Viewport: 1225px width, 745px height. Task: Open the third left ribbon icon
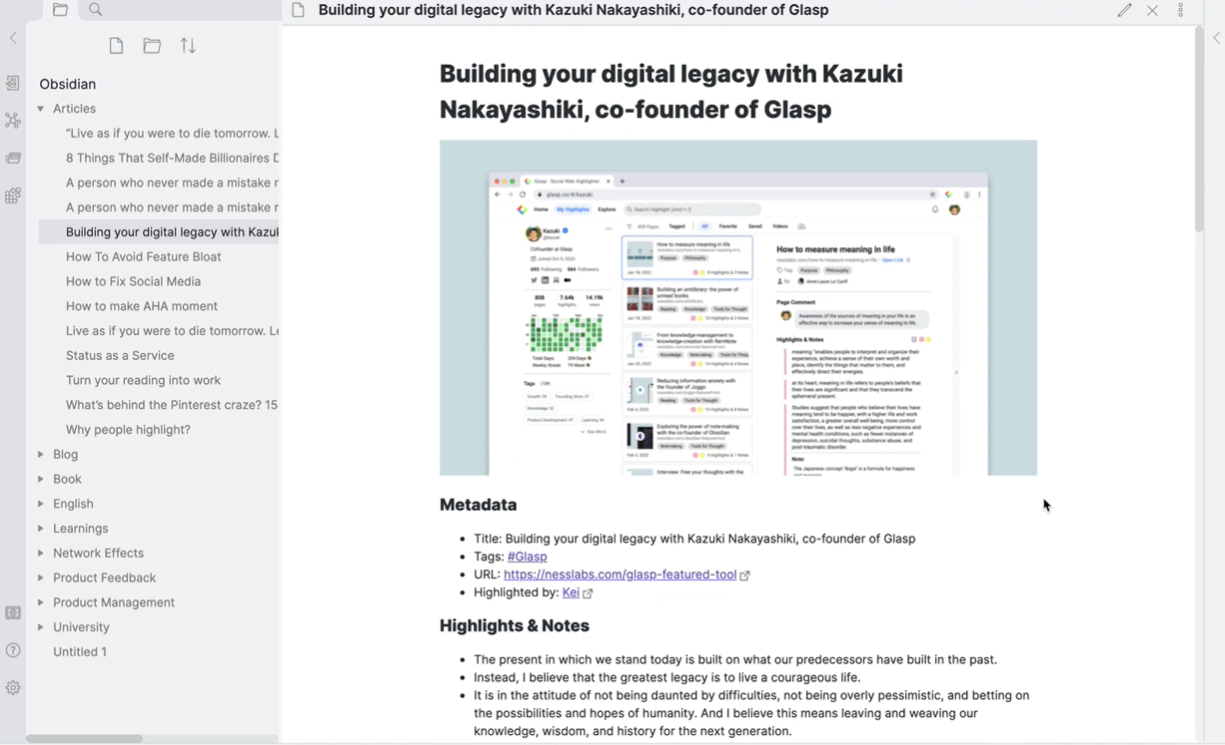tap(13, 158)
